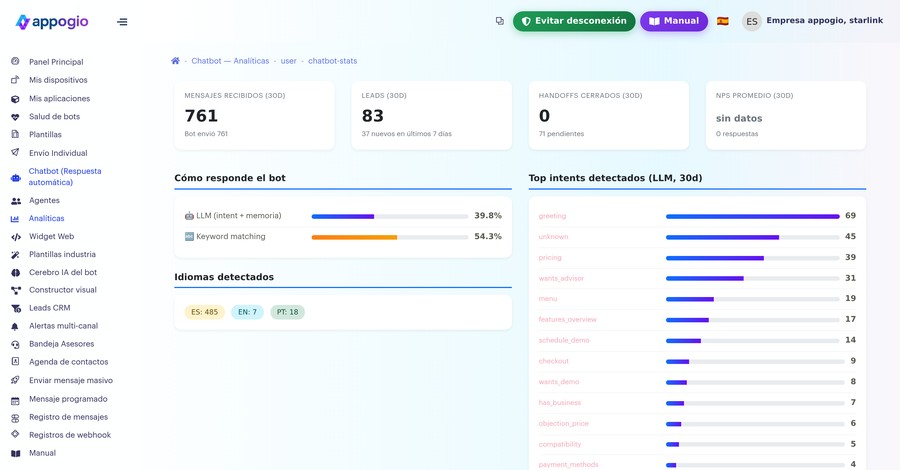Image resolution: width=900 pixels, height=470 pixels.
Task: Click the Keyword matching orange progress bar
Action: 390,237
